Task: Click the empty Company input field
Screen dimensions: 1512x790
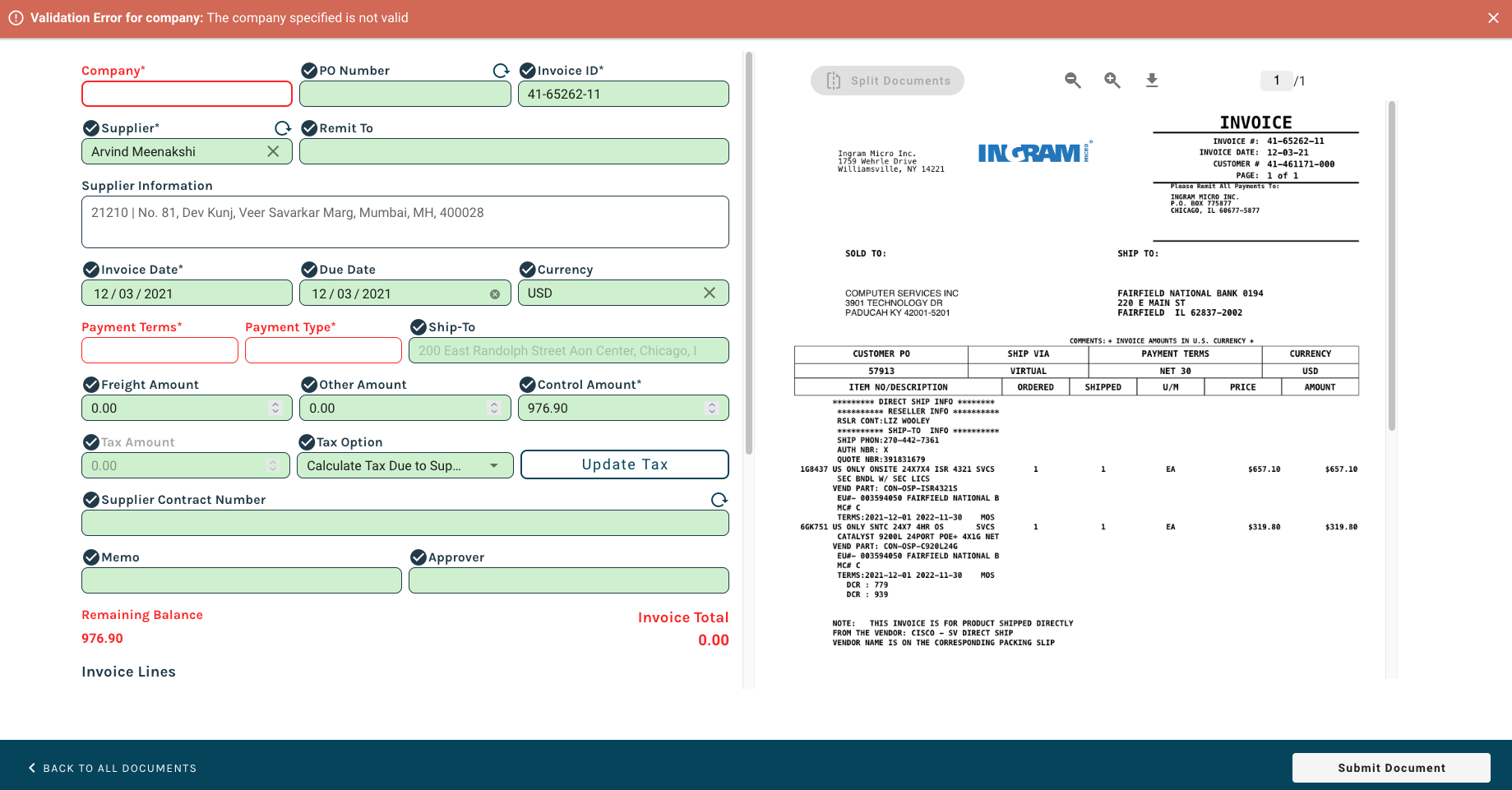Action: (x=187, y=94)
